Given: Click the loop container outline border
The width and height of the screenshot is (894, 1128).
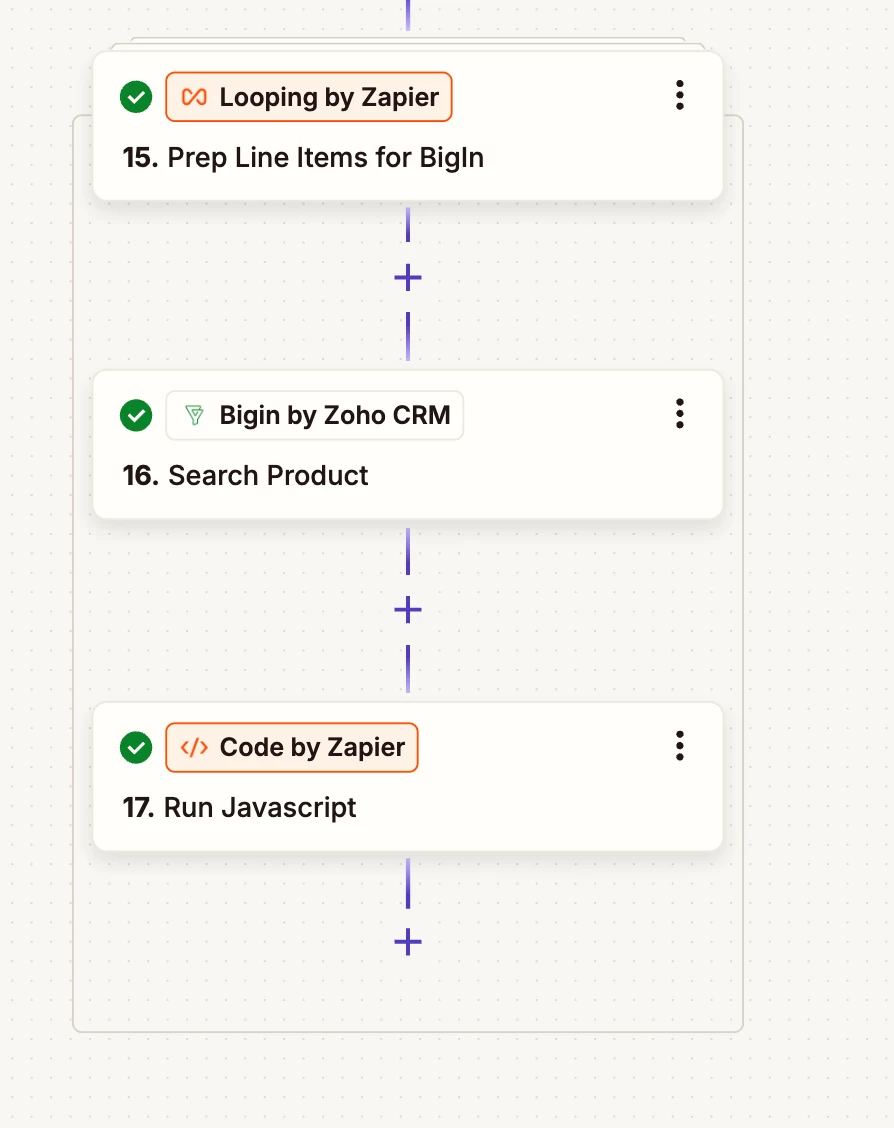Looking at the screenshot, I should [73, 576].
